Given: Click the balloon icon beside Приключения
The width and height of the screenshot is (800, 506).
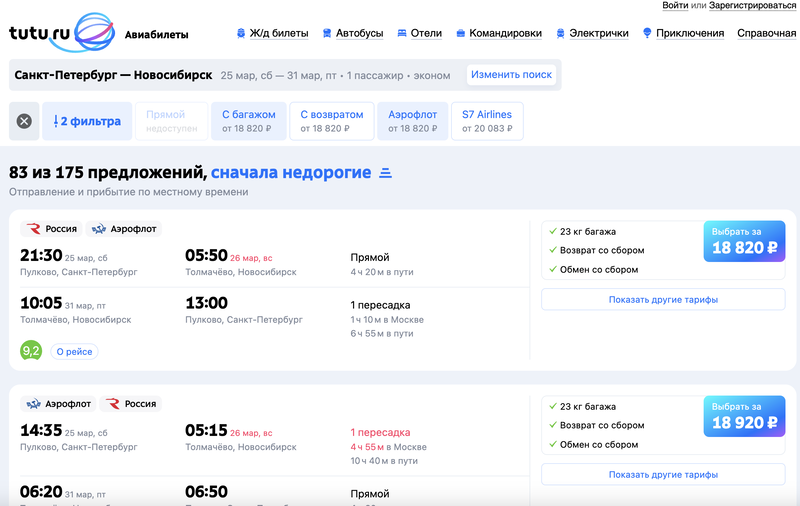Looking at the screenshot, I should pos(647,33).
